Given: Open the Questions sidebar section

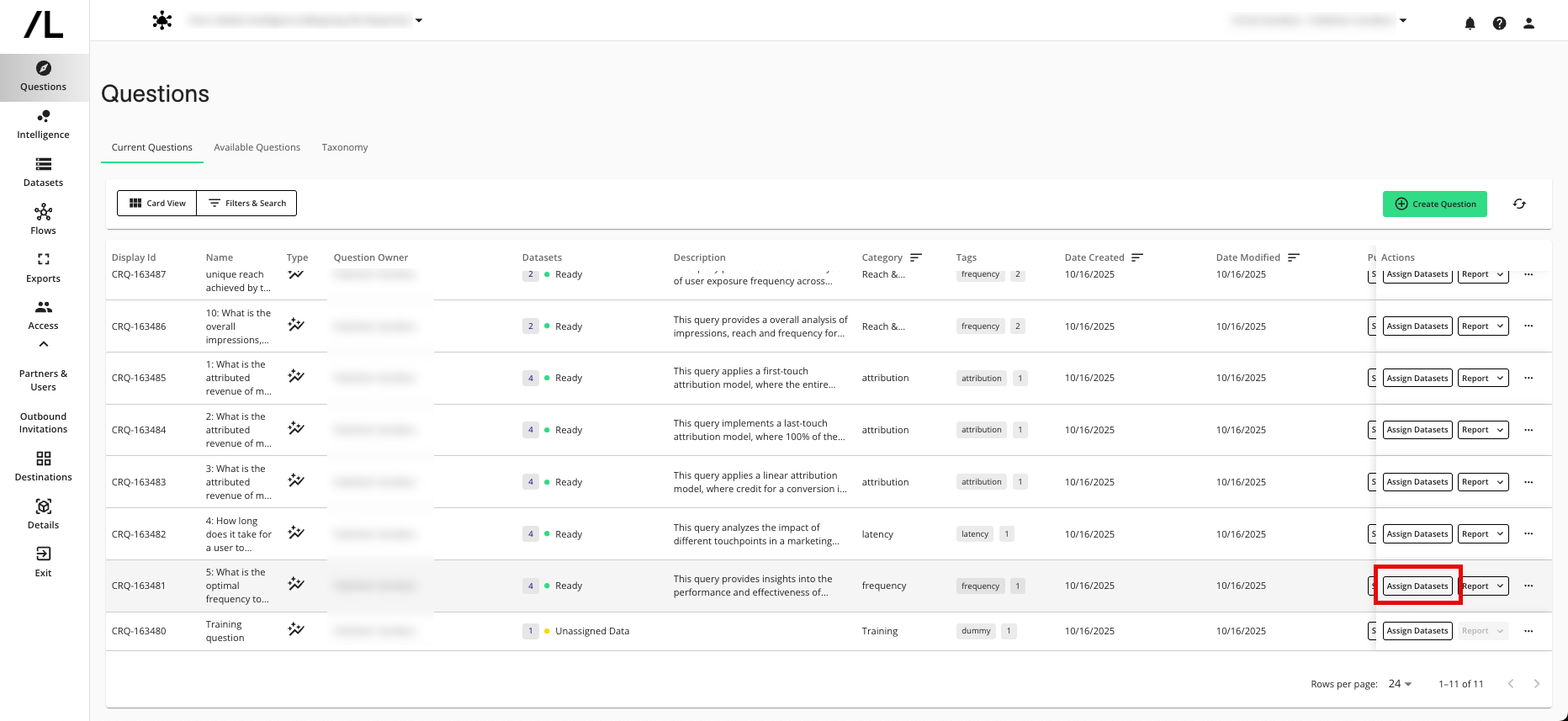Looking at the screenshot, I should point(44,77).
